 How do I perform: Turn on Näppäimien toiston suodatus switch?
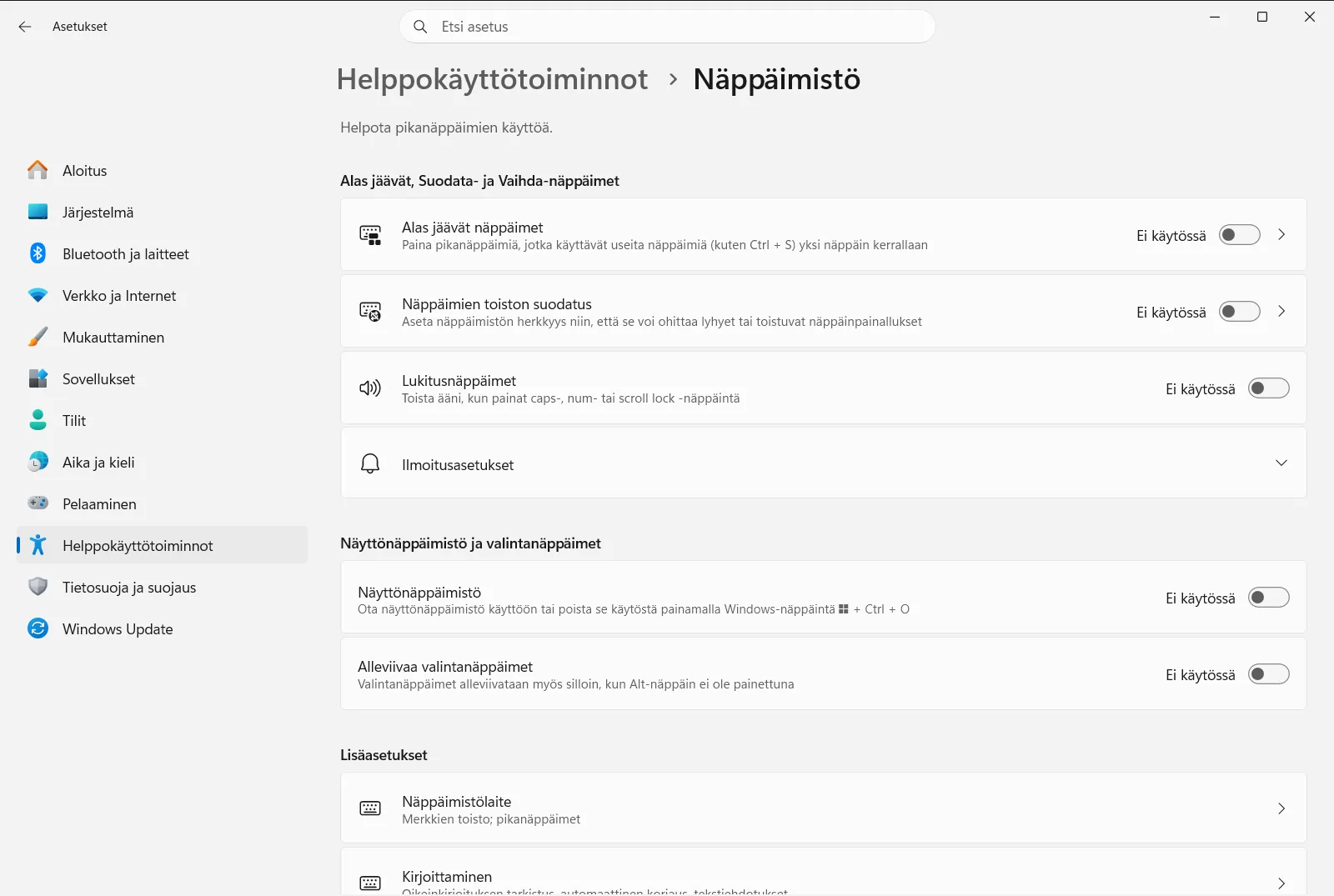click(1239, 312)
